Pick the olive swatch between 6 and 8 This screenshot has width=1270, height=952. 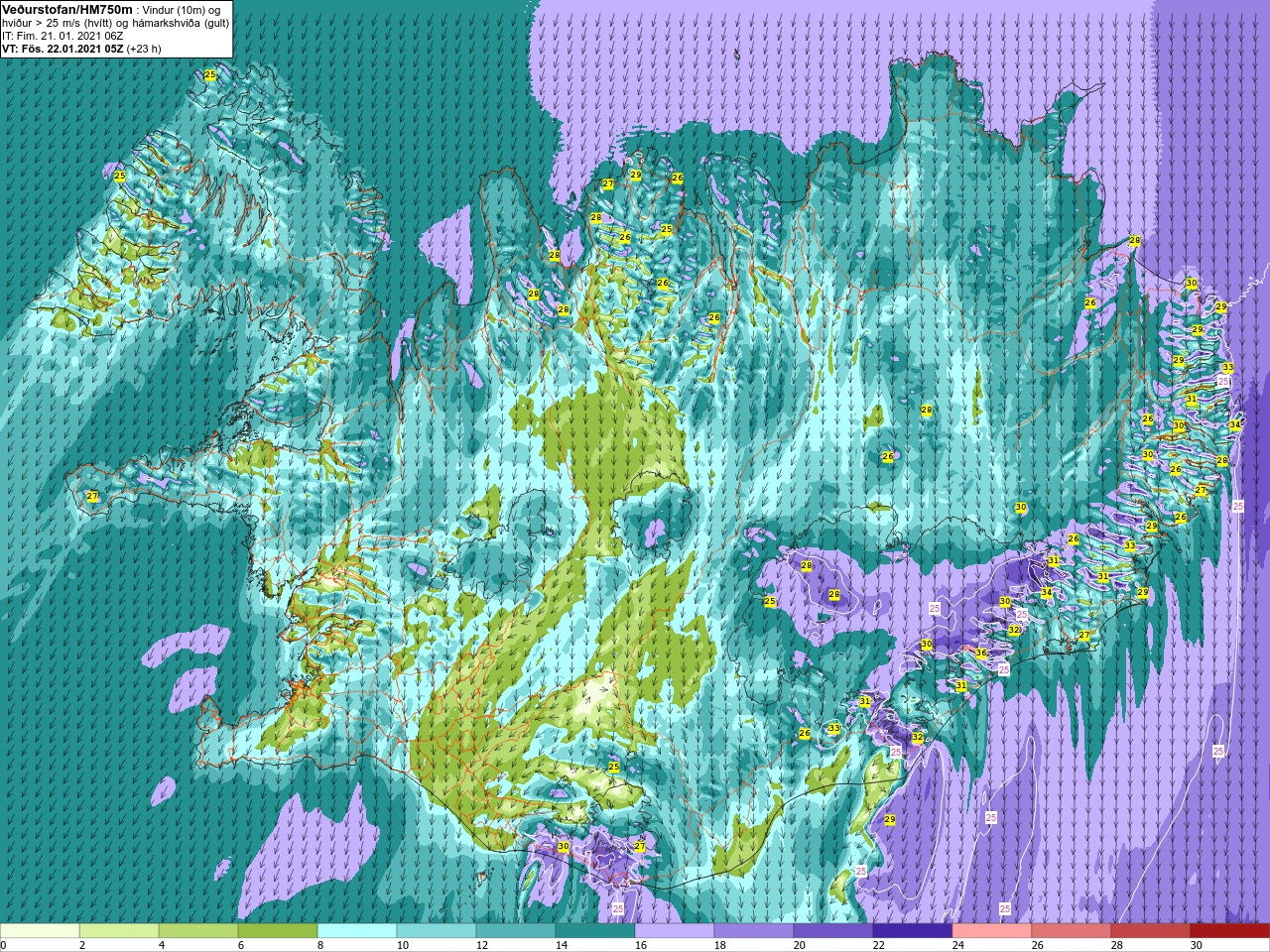(278, 931)
